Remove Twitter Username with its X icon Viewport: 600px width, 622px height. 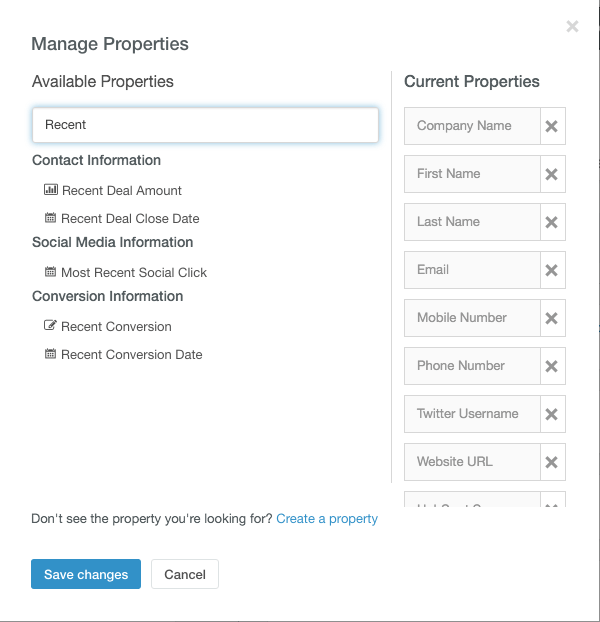click(552, 414)
